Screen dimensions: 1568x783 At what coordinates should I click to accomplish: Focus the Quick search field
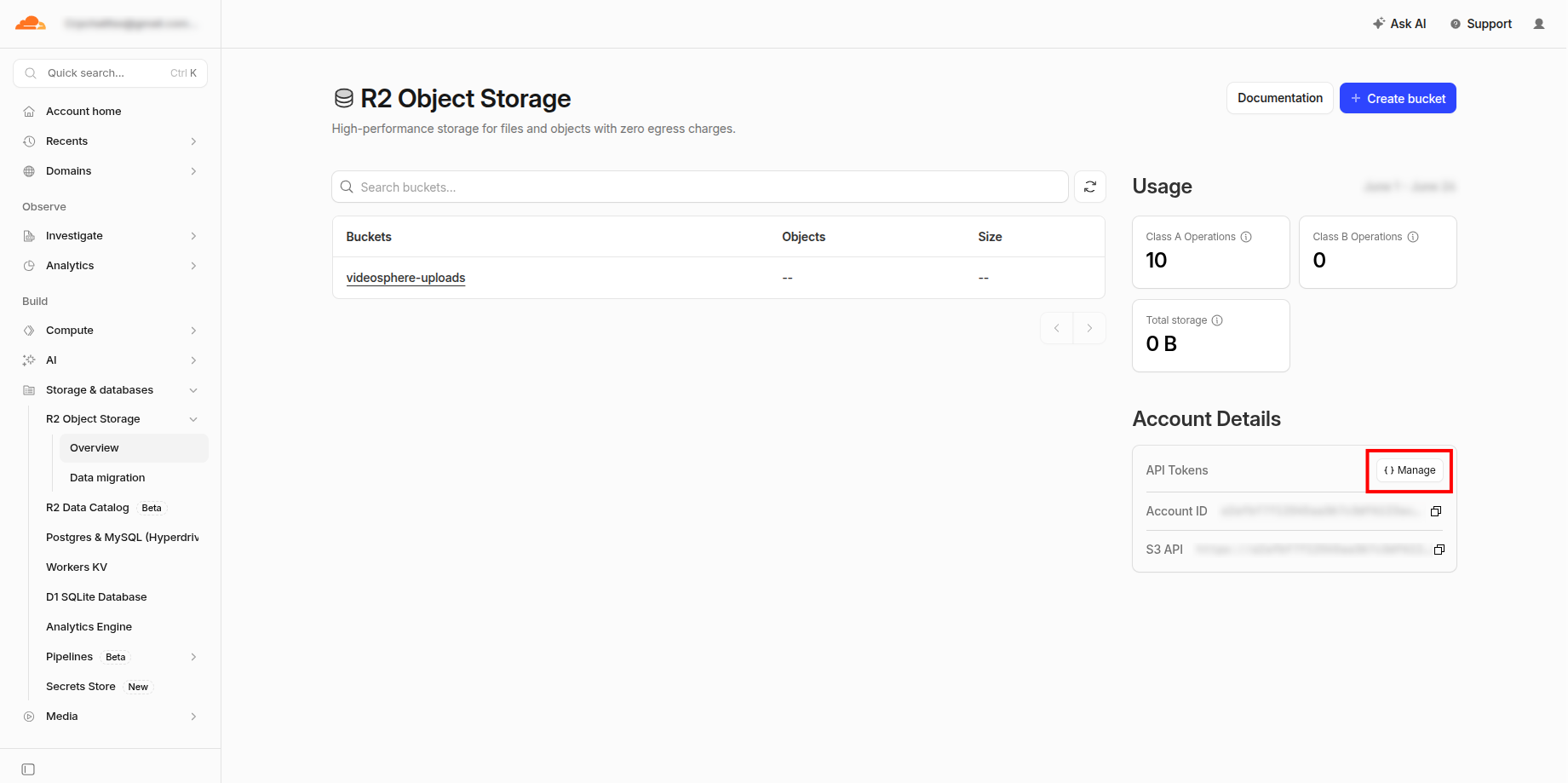[111, 73]
